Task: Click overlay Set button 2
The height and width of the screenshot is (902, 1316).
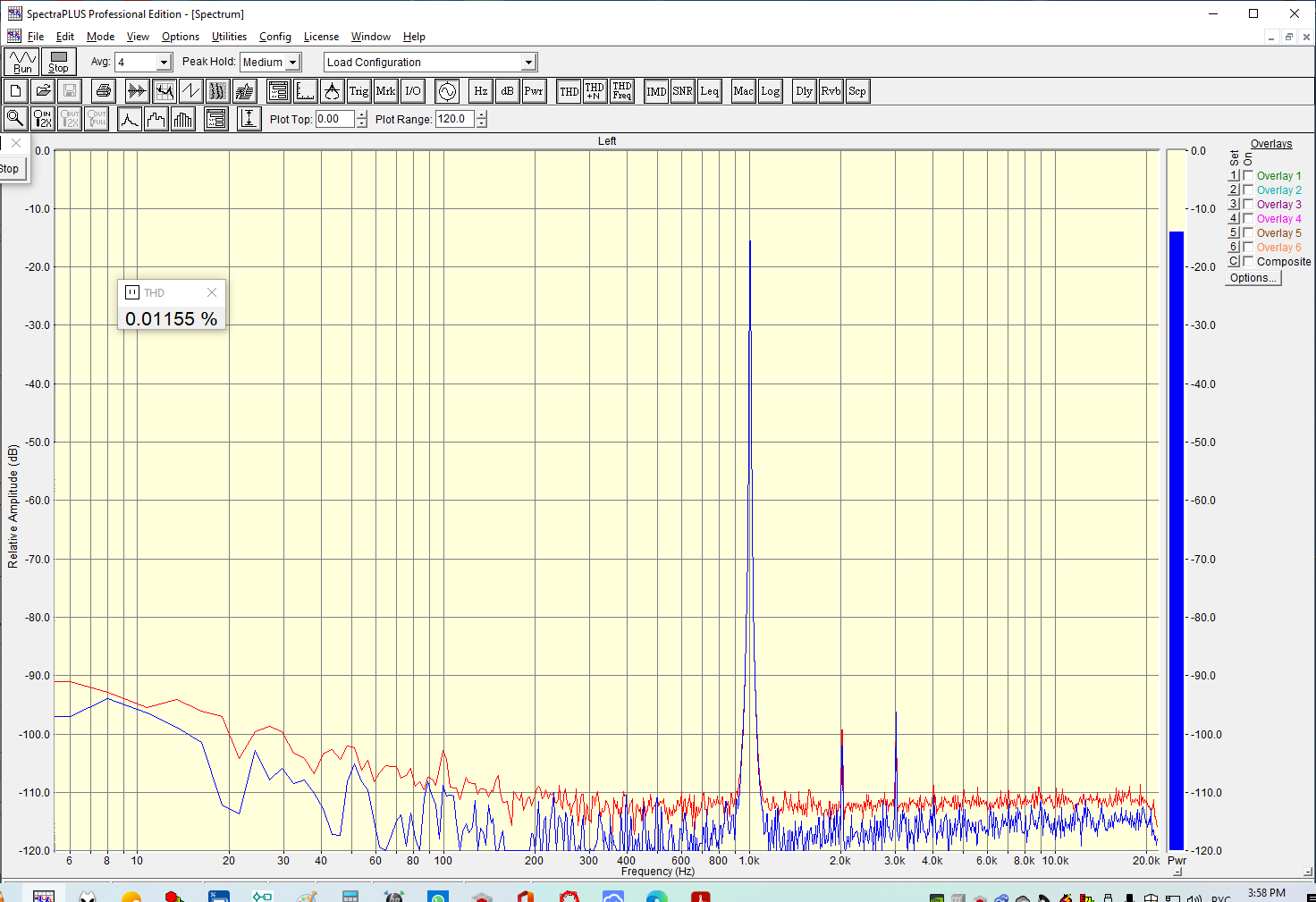Action: coord(1234,190)
